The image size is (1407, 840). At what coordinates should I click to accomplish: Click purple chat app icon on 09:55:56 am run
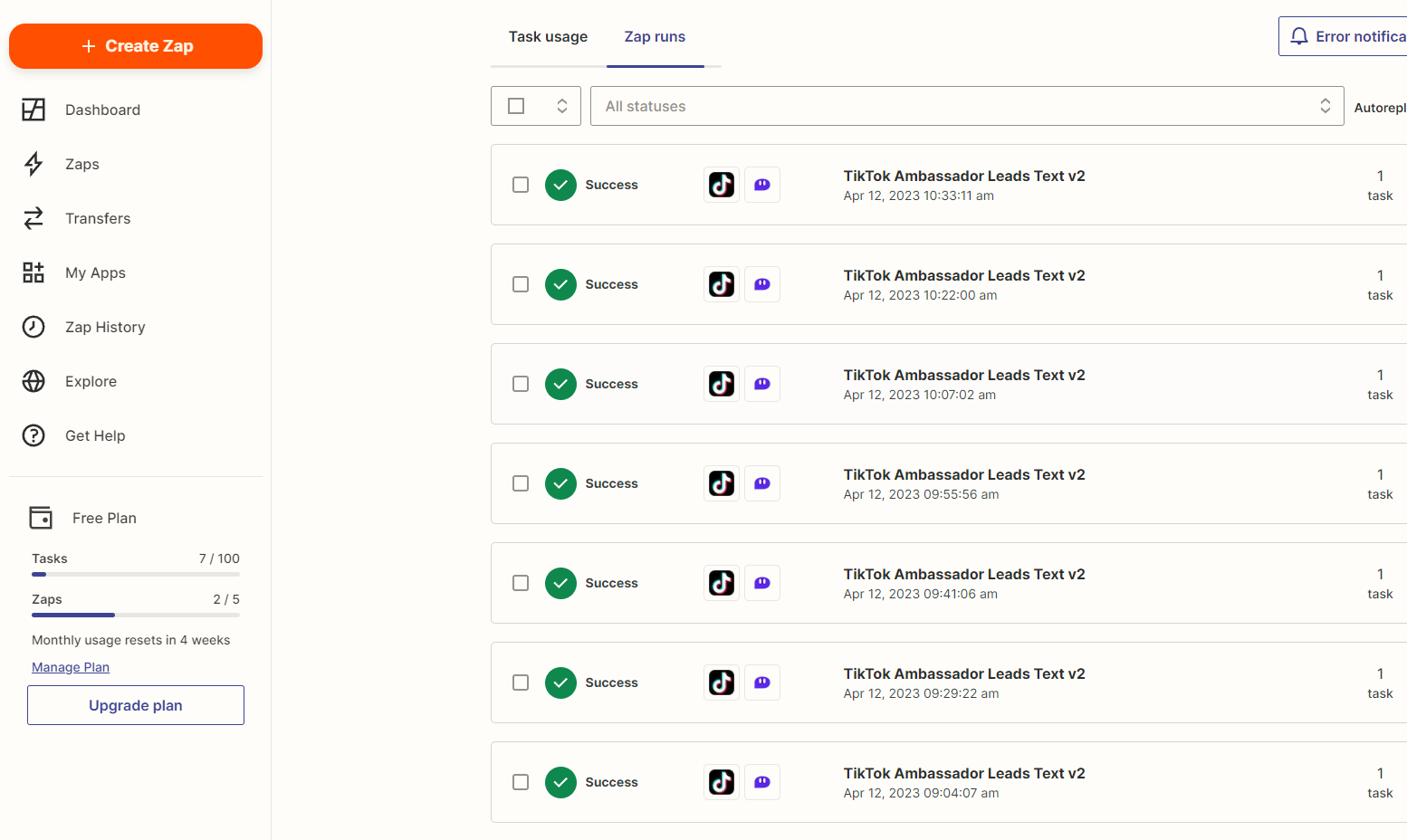(762, 483)
